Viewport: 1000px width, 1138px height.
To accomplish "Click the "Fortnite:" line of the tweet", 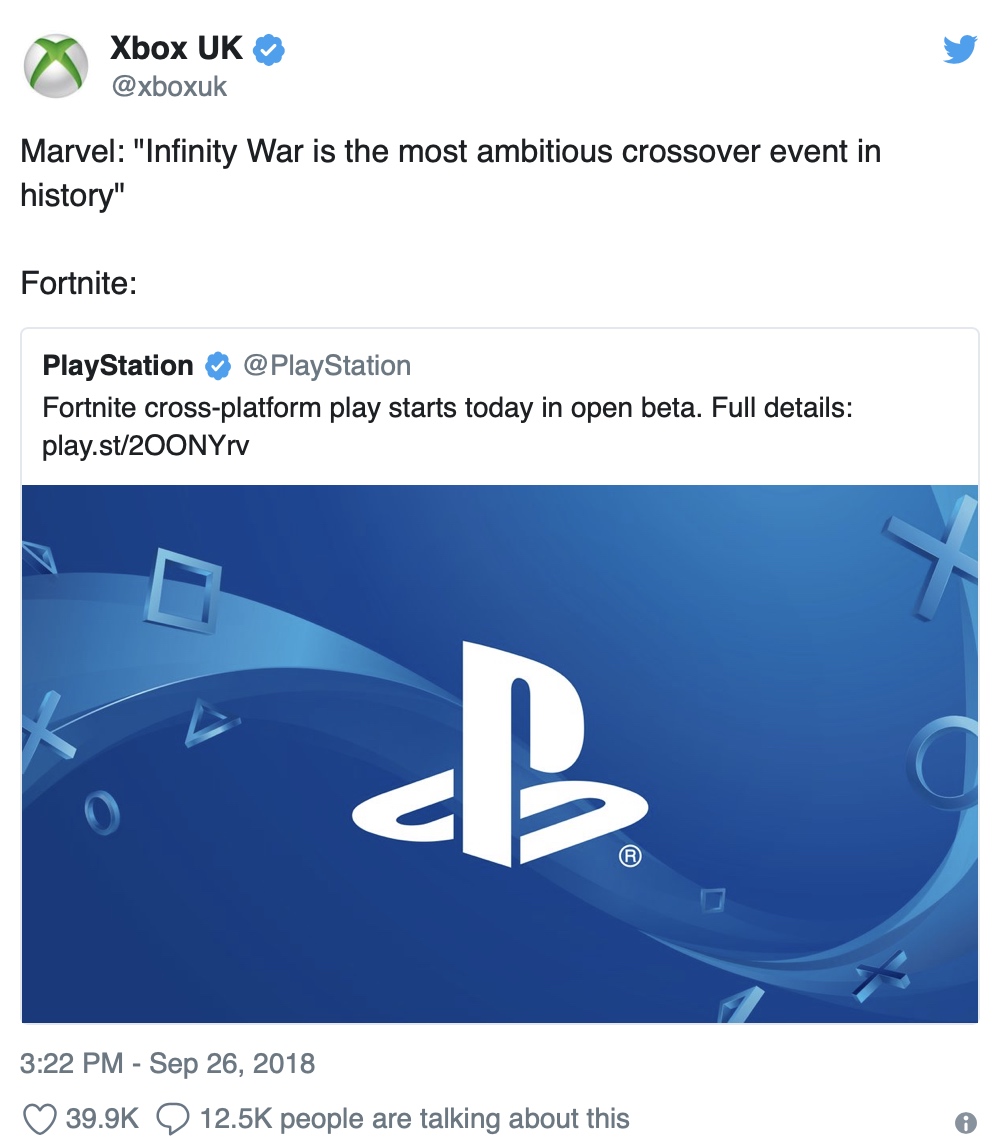I will tap(78, 283).
